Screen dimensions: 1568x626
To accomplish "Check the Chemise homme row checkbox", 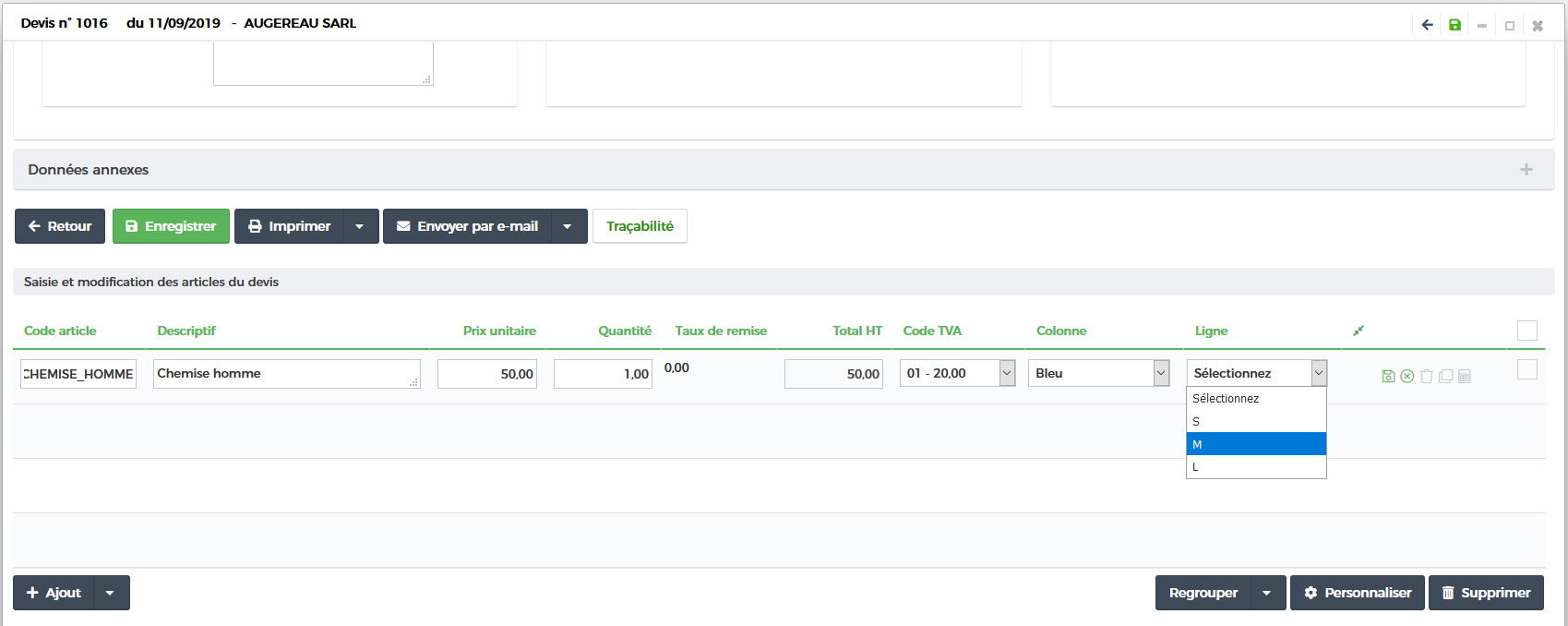I will tap(1527, 369).
